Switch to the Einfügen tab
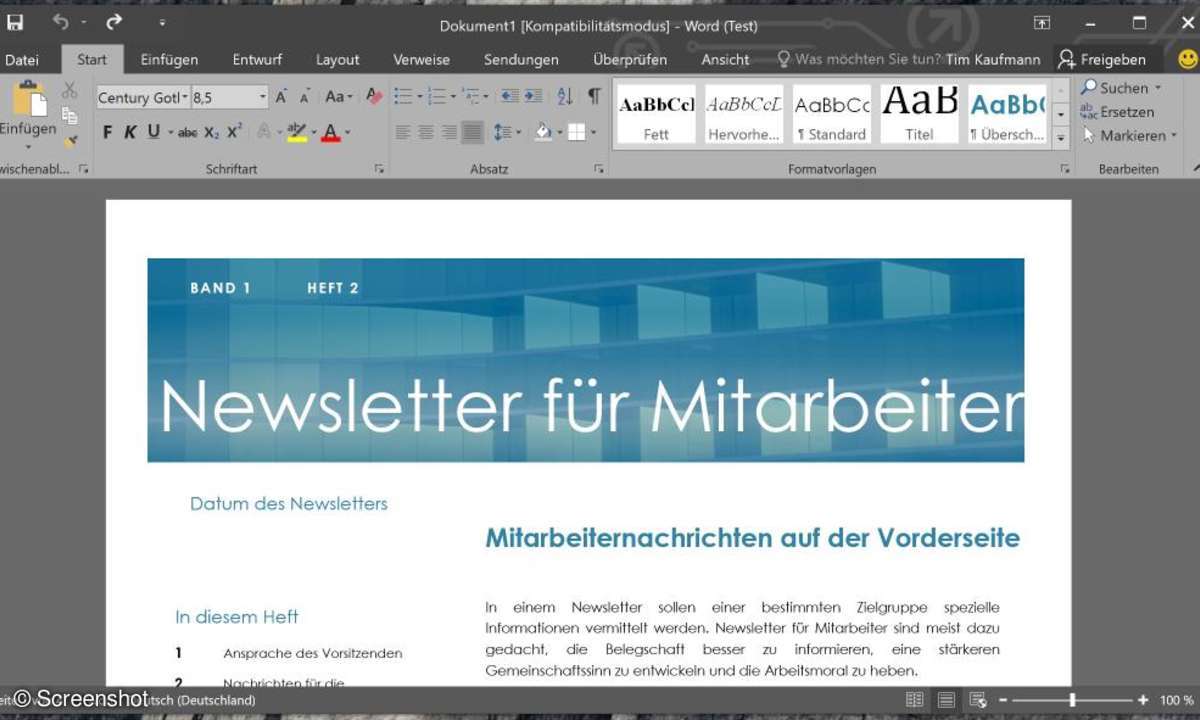 point(169,60)
